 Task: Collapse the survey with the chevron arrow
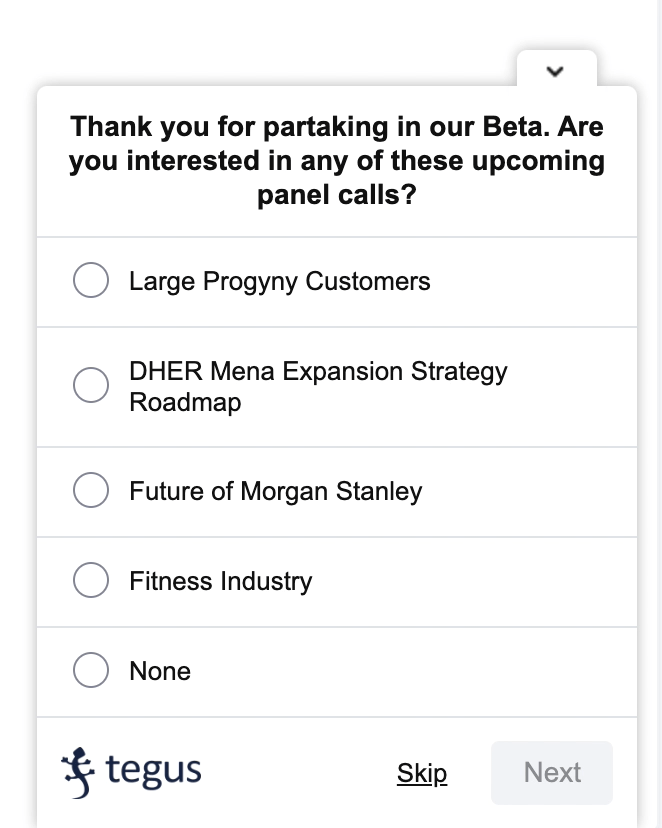[555, 71]
